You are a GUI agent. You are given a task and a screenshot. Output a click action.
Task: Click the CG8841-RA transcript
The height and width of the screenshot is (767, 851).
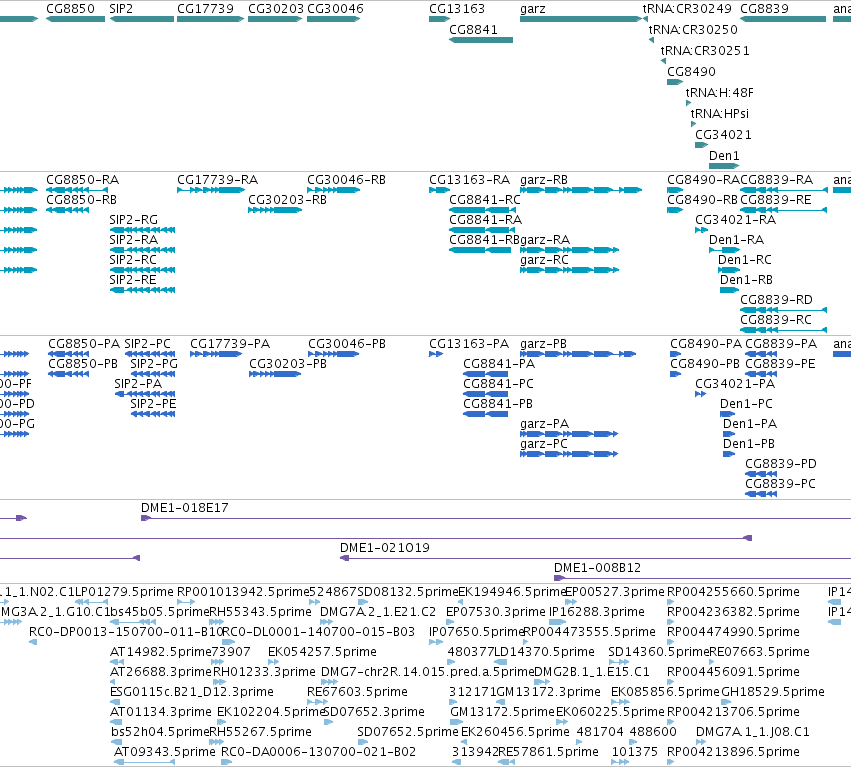(x=482, y=230)
